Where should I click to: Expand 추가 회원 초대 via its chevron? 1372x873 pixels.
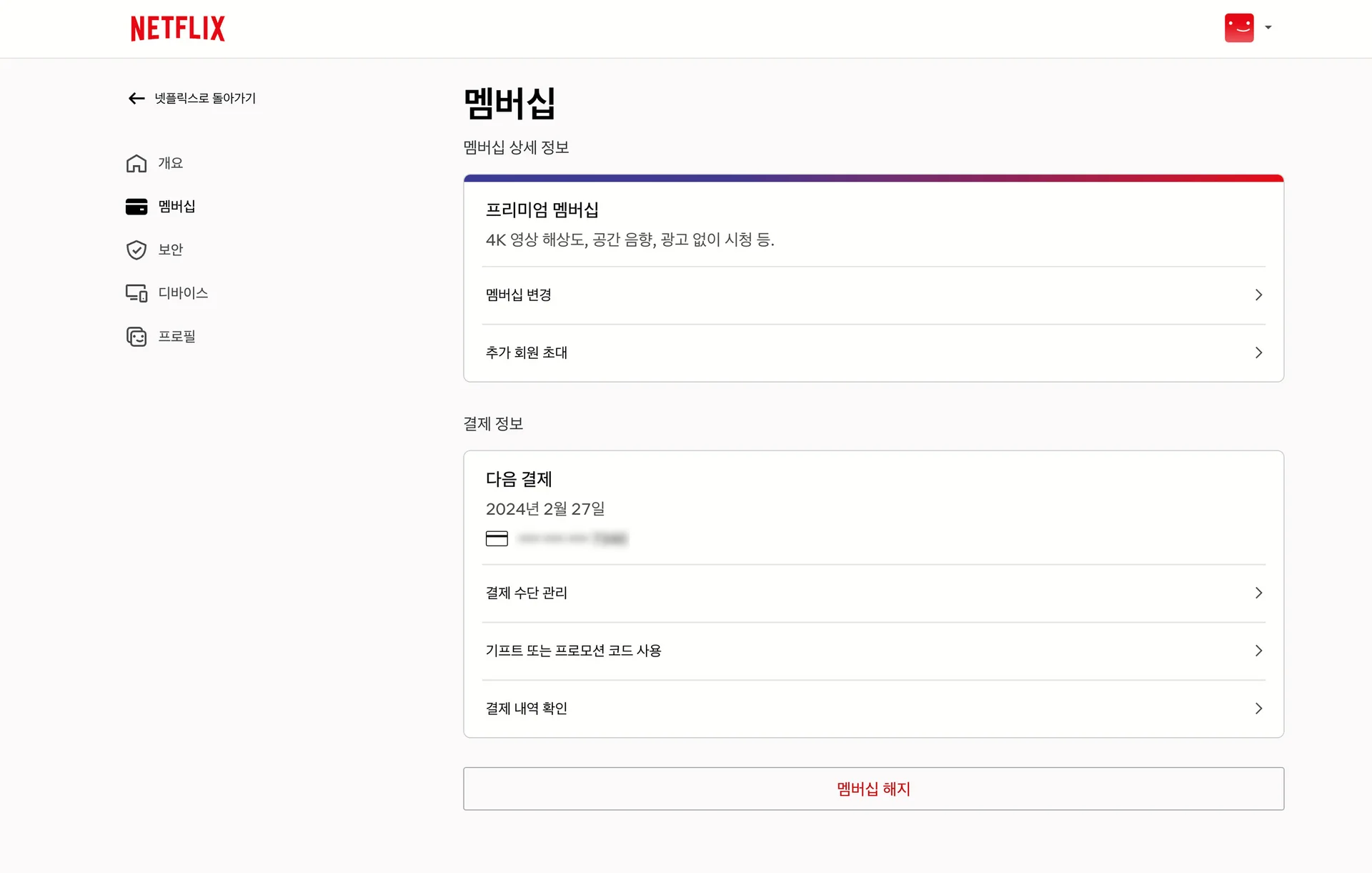[1258, 352]
